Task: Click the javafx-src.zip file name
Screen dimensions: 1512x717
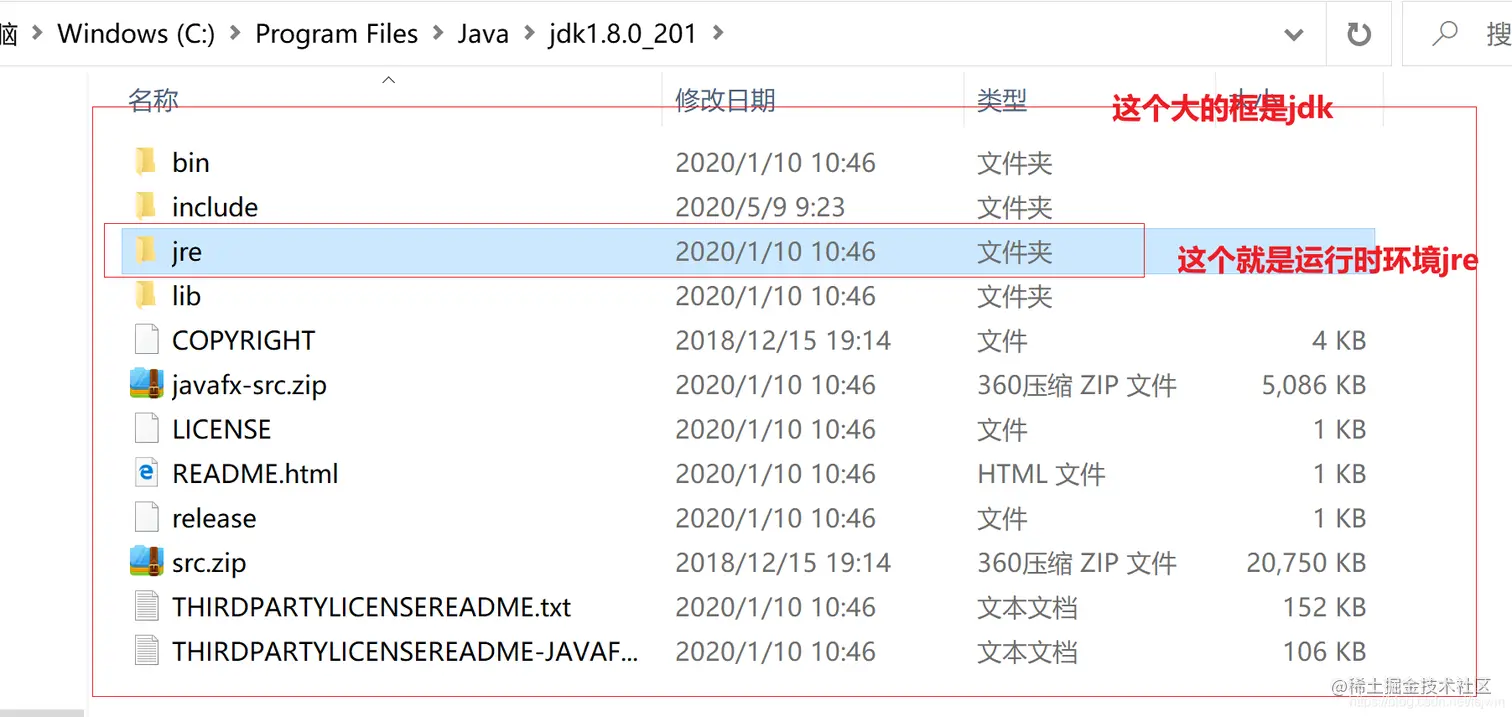Action: pos(249,385)
